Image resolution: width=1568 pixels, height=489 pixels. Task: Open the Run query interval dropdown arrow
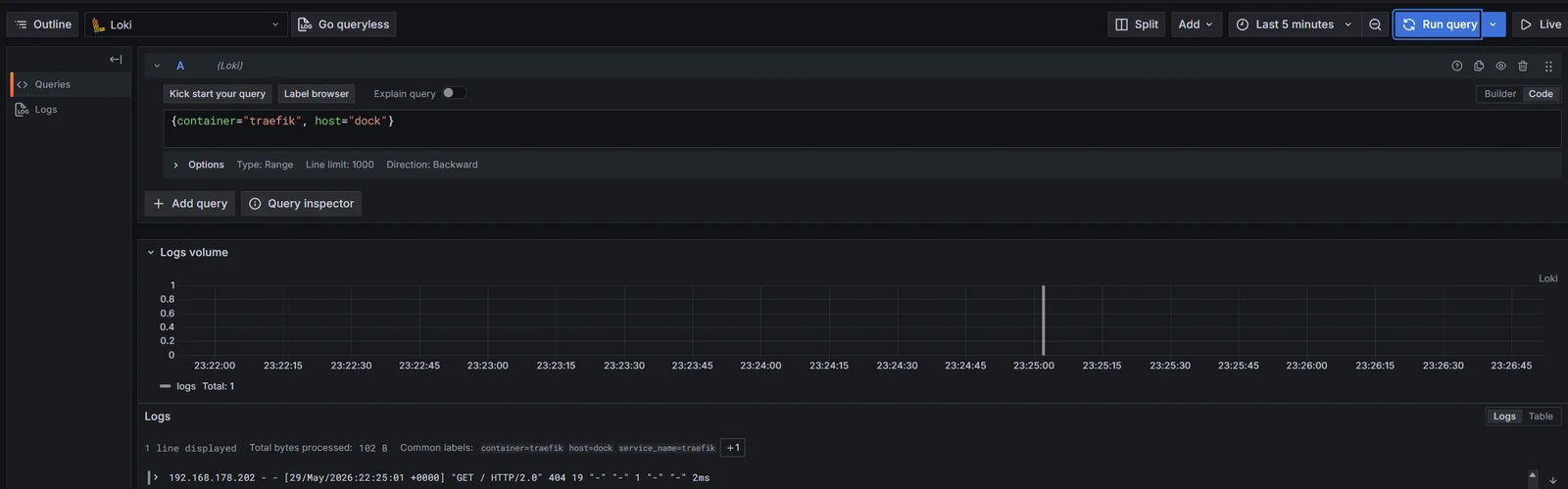[x=1493, y=24]
